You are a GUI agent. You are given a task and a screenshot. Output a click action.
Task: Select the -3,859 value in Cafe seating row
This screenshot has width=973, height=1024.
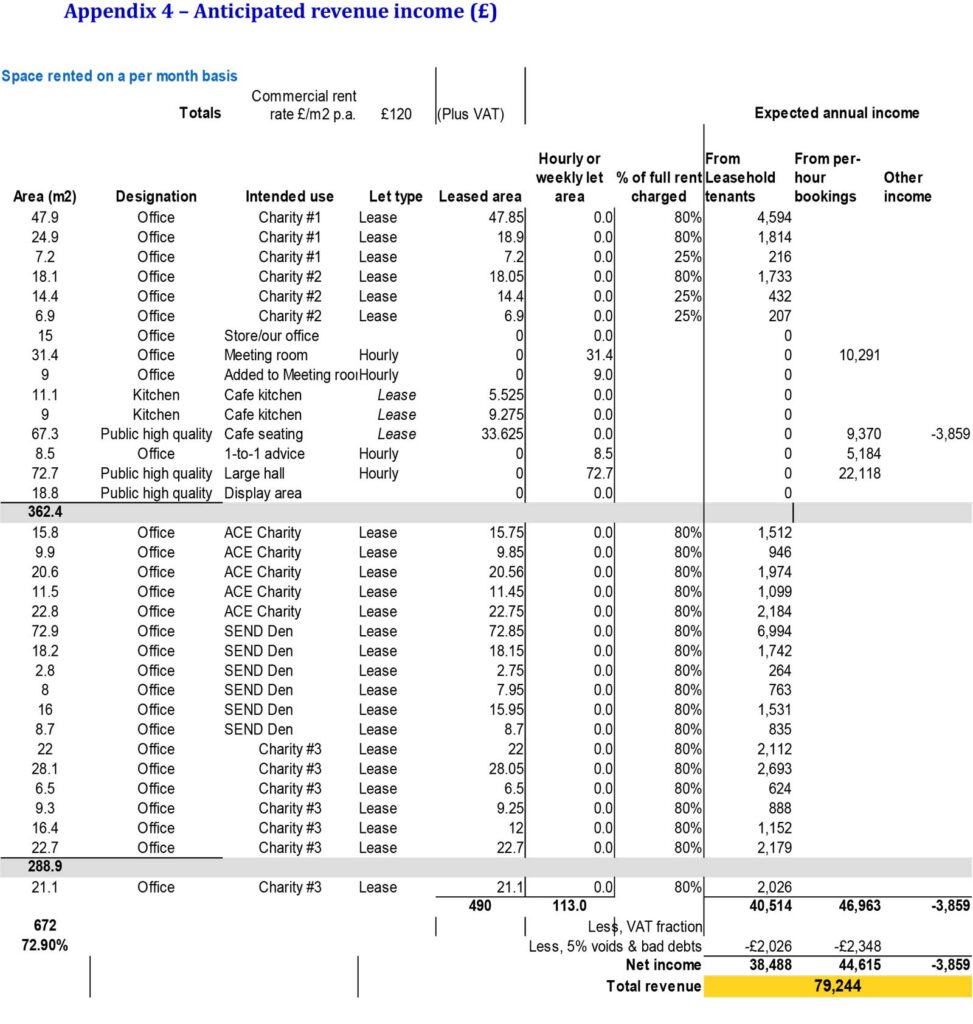(x=950, y=434)
